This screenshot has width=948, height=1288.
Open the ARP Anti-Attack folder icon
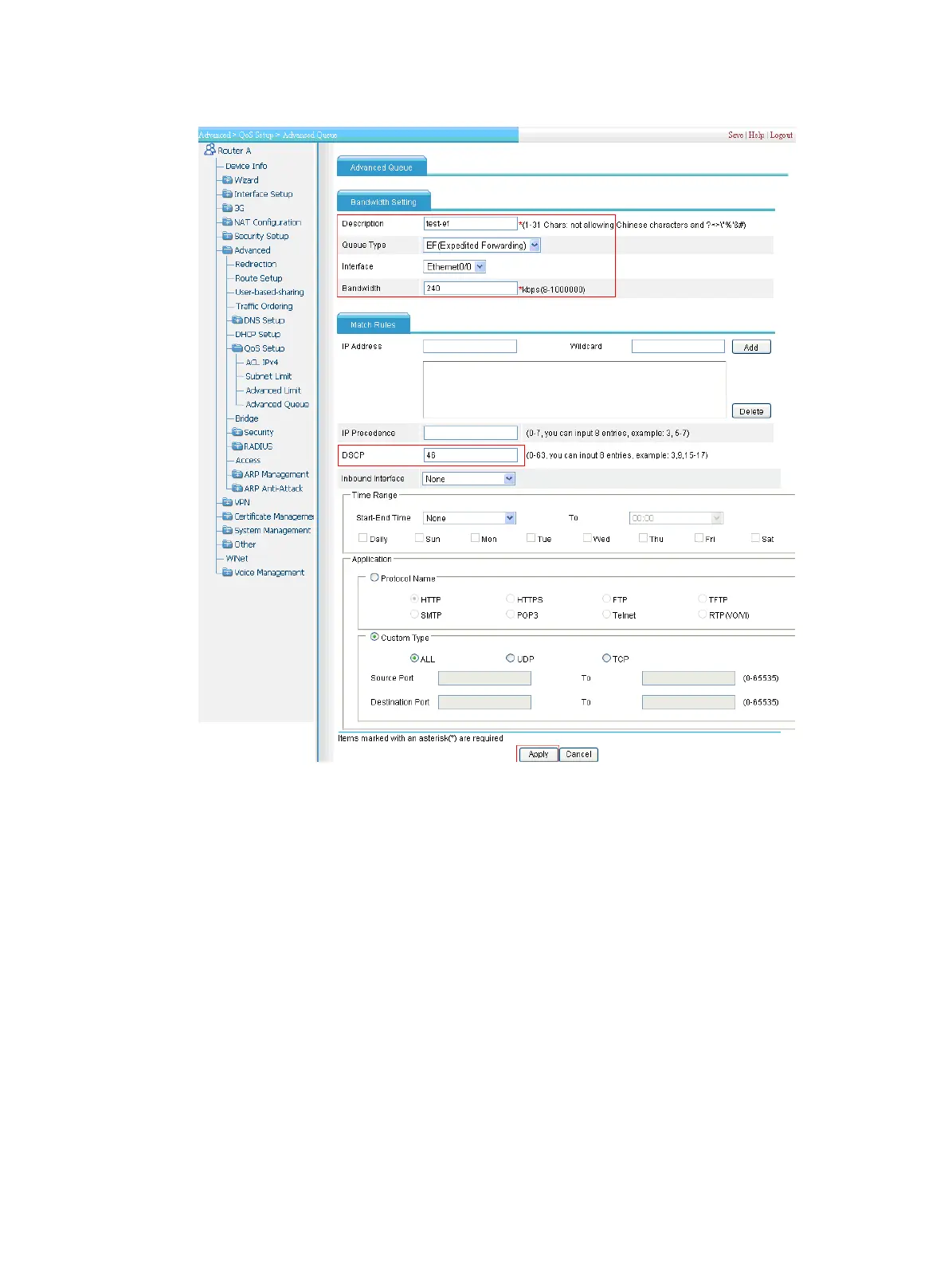point(237,489)
